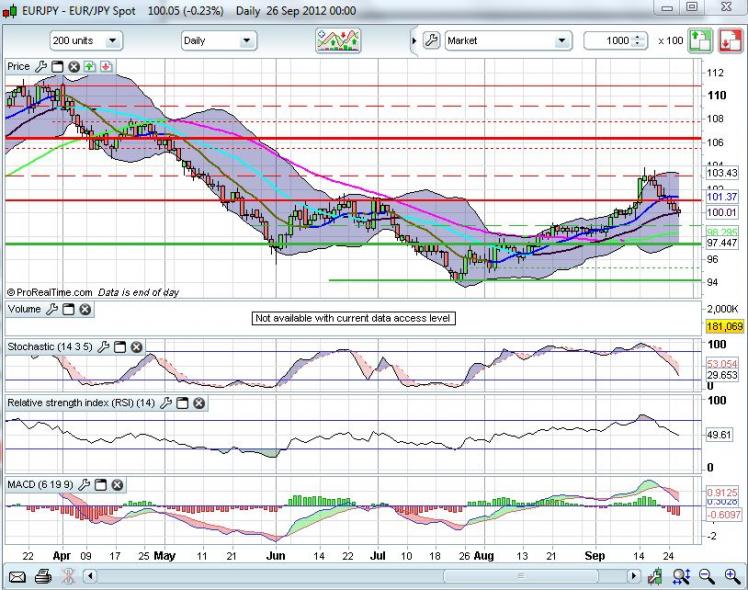Remove the Volume panel from chart
The image size is (748, 590).
coord(85,309)
